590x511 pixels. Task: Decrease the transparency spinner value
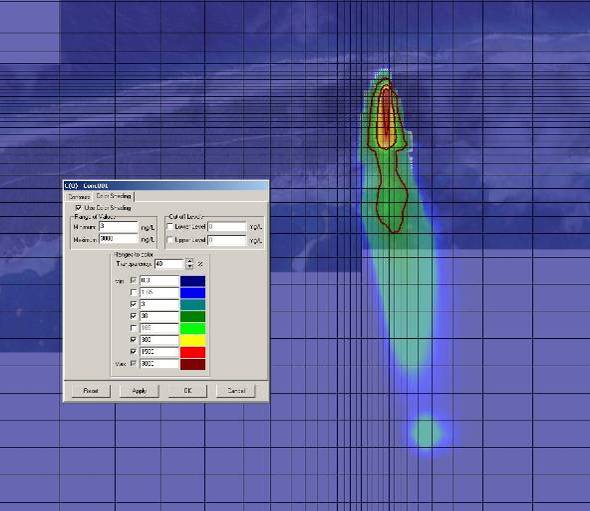point(190,266)
